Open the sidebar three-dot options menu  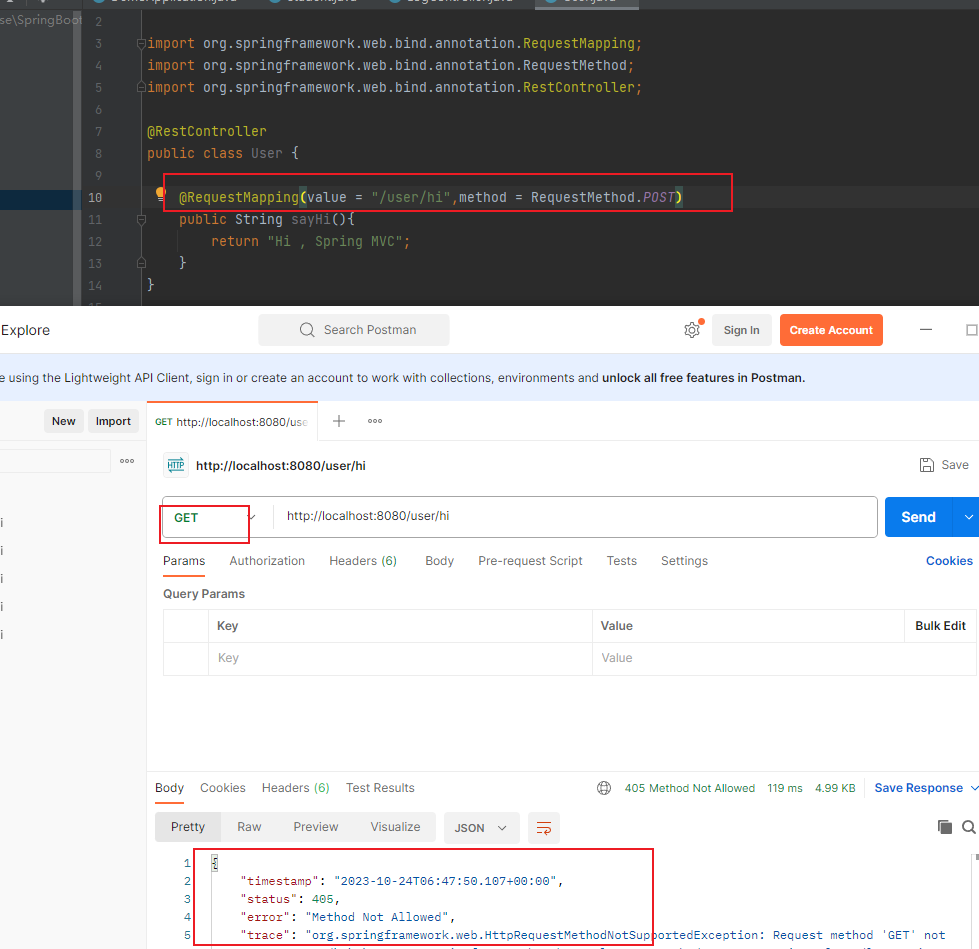pyautogui.click(x=127, y=461)
